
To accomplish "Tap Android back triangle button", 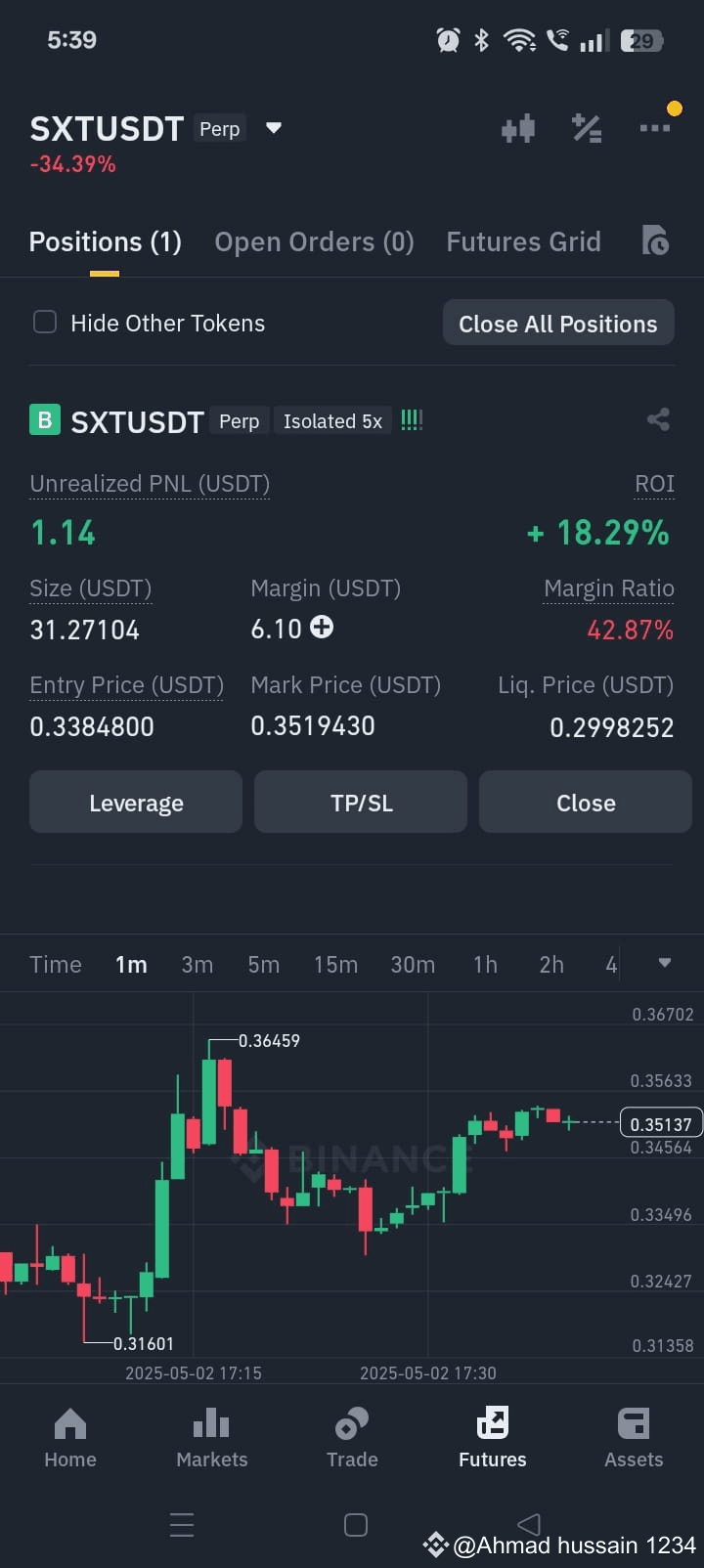I will [529, 1524].
